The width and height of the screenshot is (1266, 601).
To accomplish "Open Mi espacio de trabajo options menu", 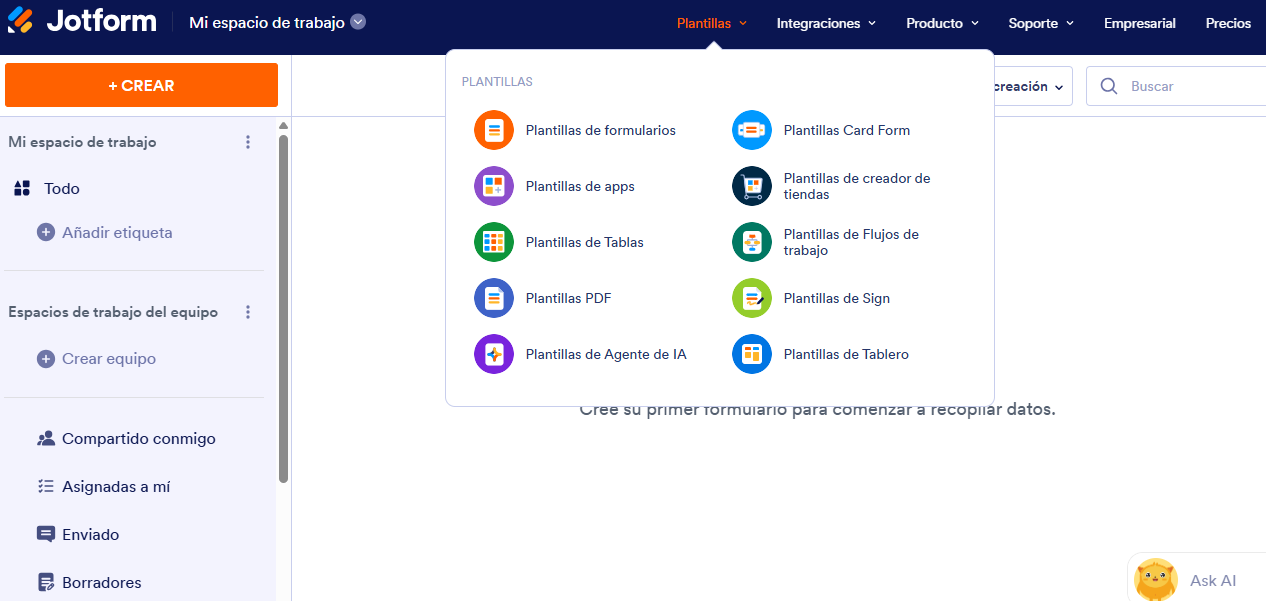I will (x=248, y=142).
